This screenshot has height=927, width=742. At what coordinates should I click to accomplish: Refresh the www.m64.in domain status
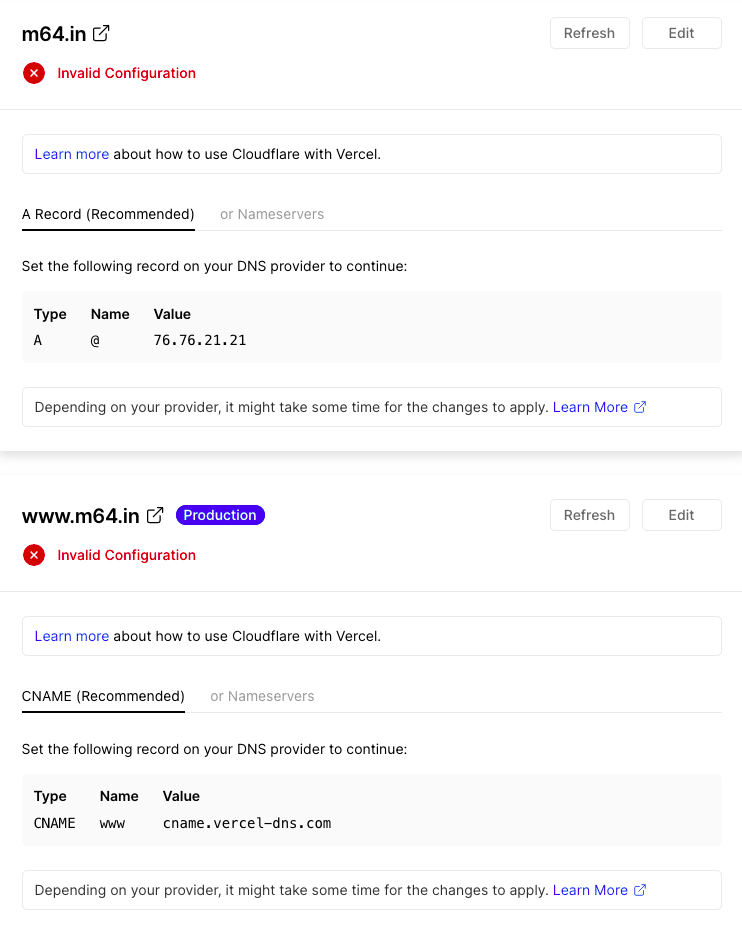589,515
